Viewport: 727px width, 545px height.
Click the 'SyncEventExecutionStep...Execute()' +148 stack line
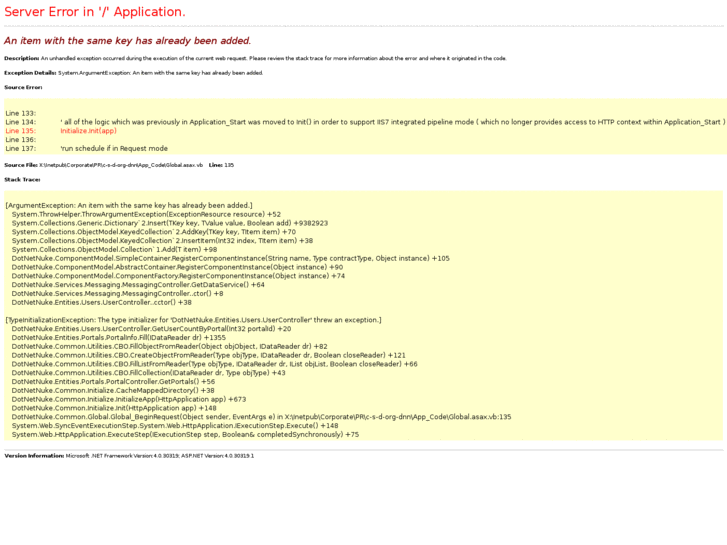tap(175, 426)
